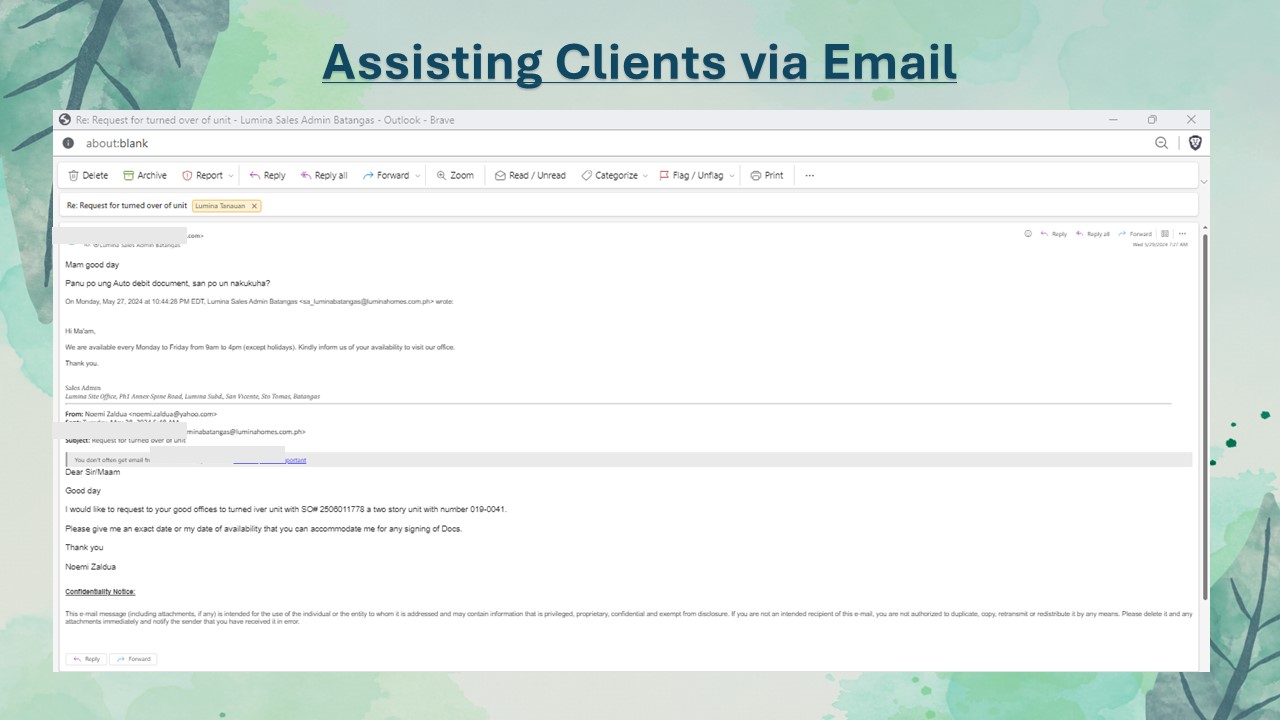Collapse the toolbar using the right-edge chevron
This screenshot has height=720, width=1280.
1204,182
